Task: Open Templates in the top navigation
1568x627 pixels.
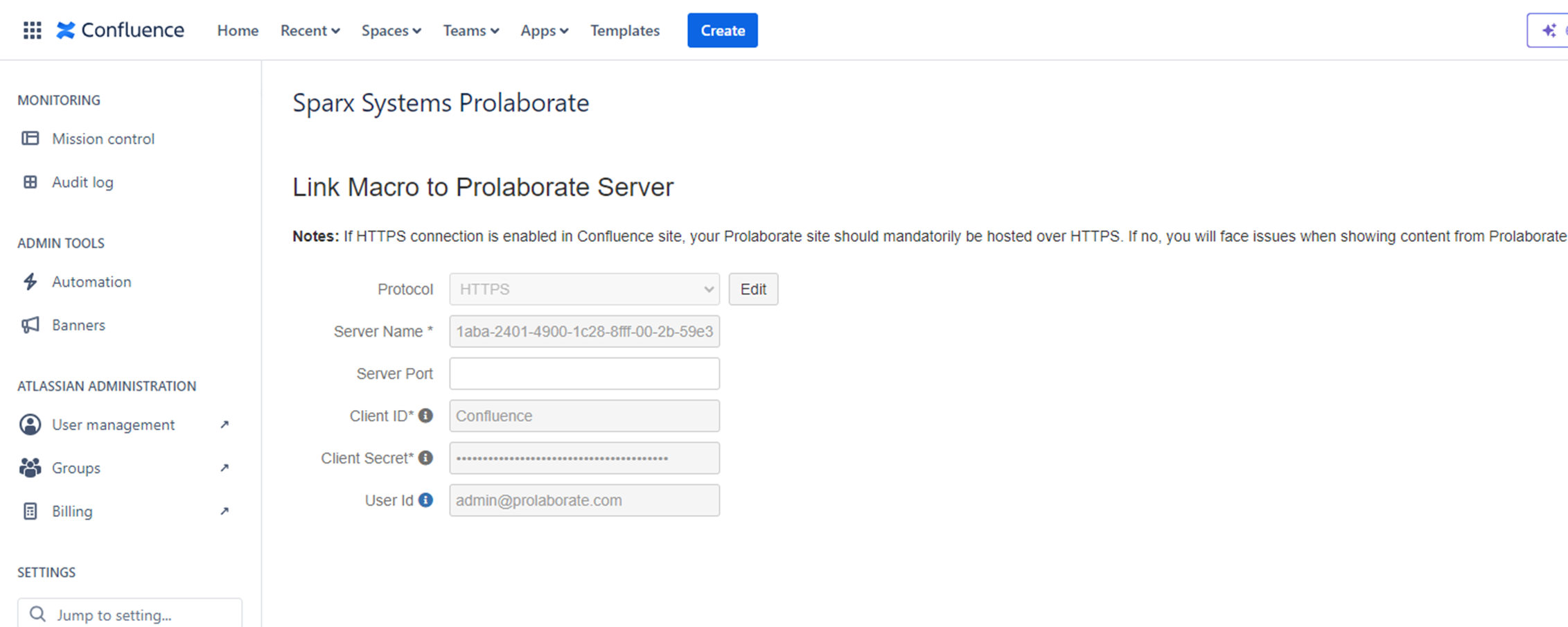Action: (625, 30)
